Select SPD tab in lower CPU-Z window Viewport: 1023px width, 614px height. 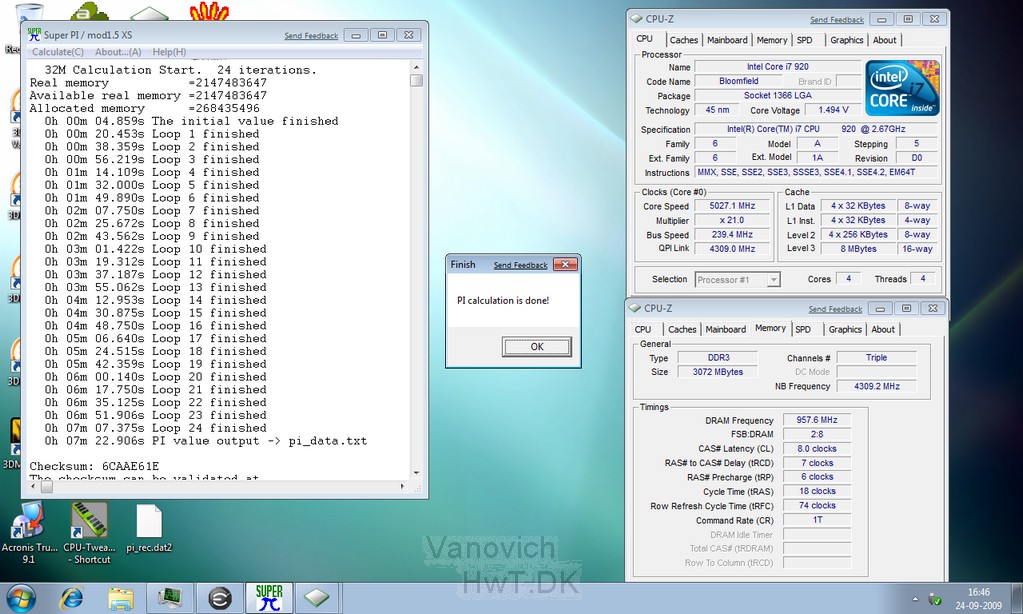pos(803,330)
